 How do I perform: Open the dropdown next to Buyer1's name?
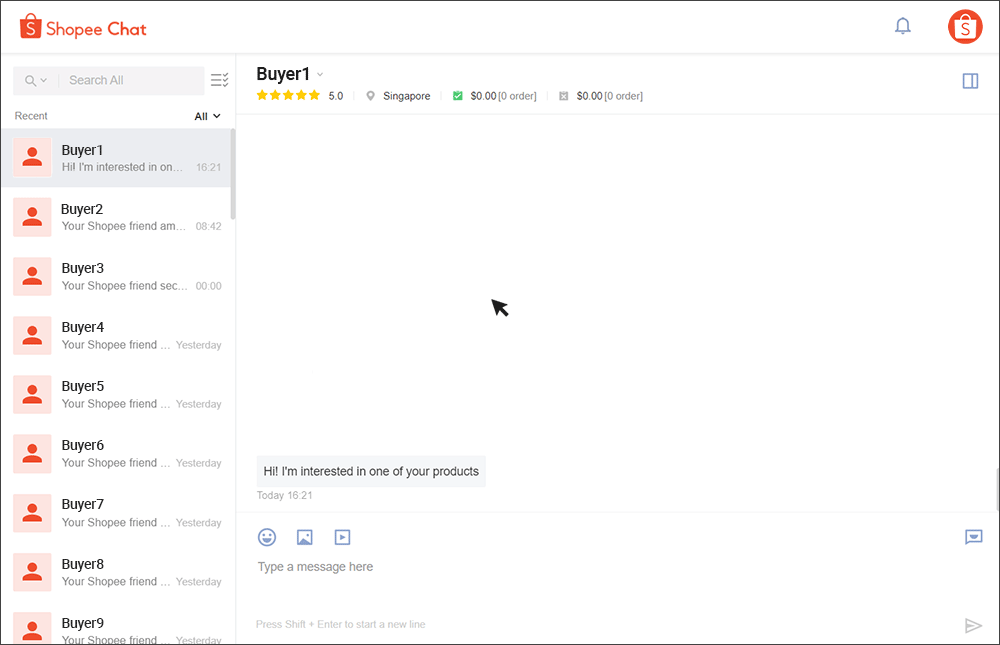(x=318, y=74)
